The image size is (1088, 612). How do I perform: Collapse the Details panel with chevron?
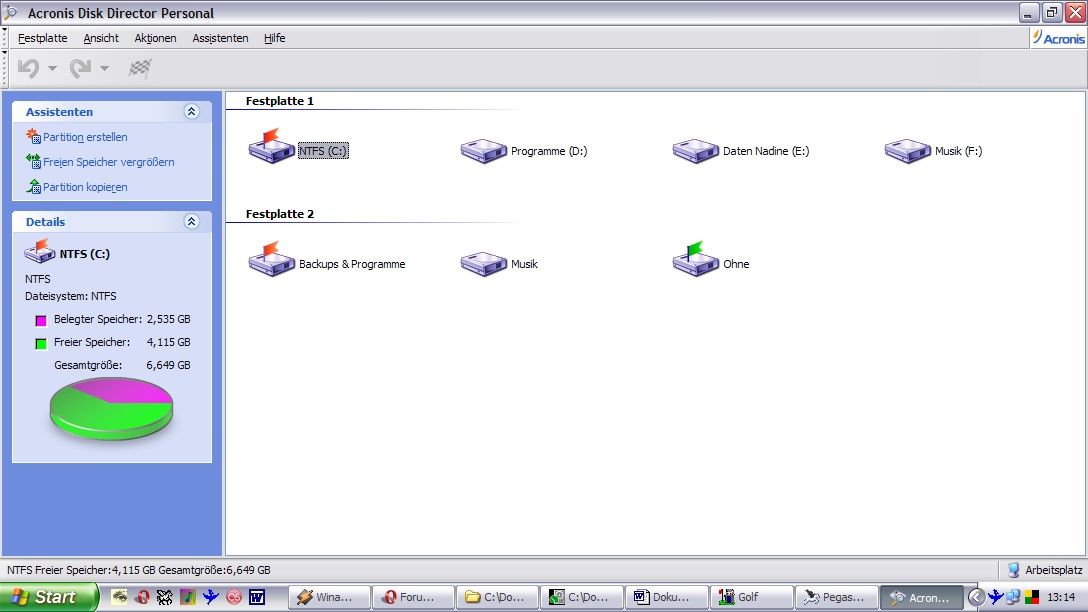coord(192,221)
